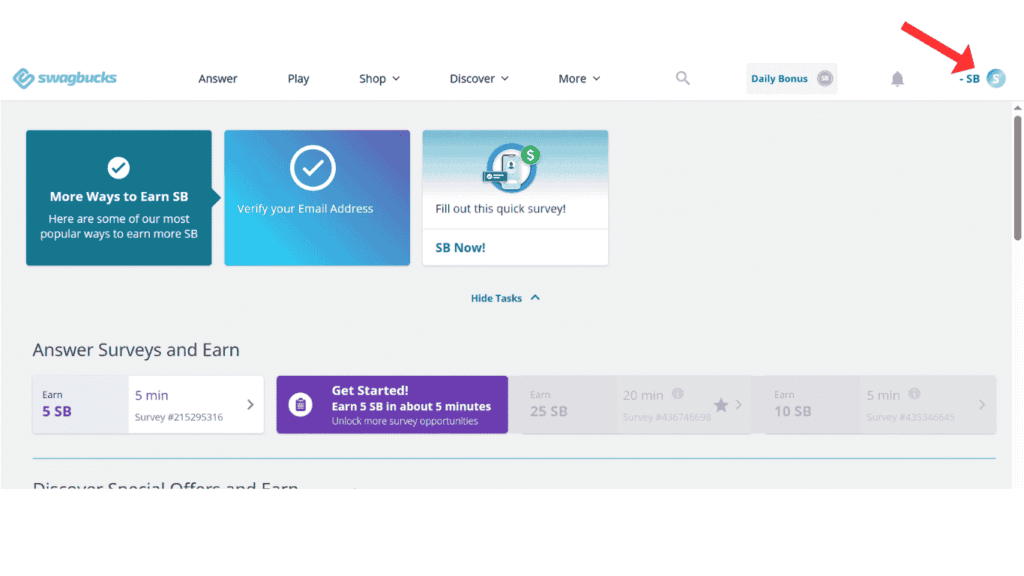Click the dollar phone icon on the survey card
This screenshot has width=1024, height=576.
point(512,168)
